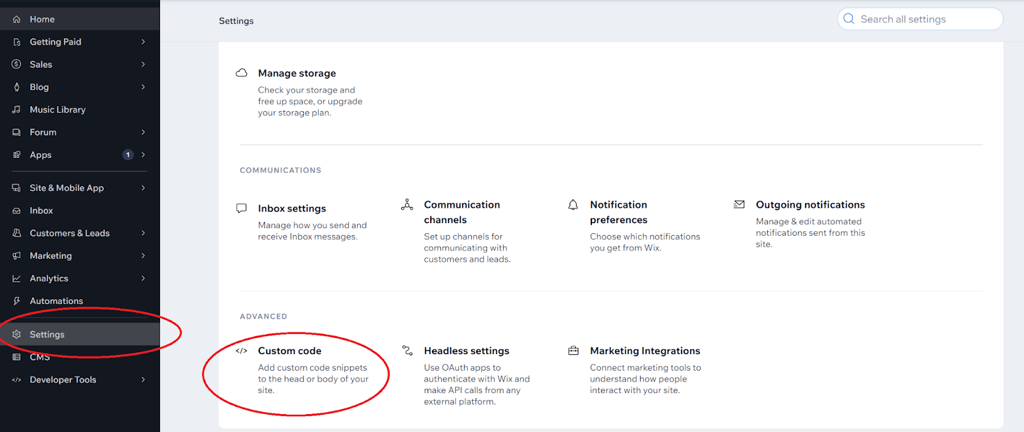This screenshot has width=1024, height=432.
Task: Click 'Check your storage and free up space' text
Action: (310, 101)
